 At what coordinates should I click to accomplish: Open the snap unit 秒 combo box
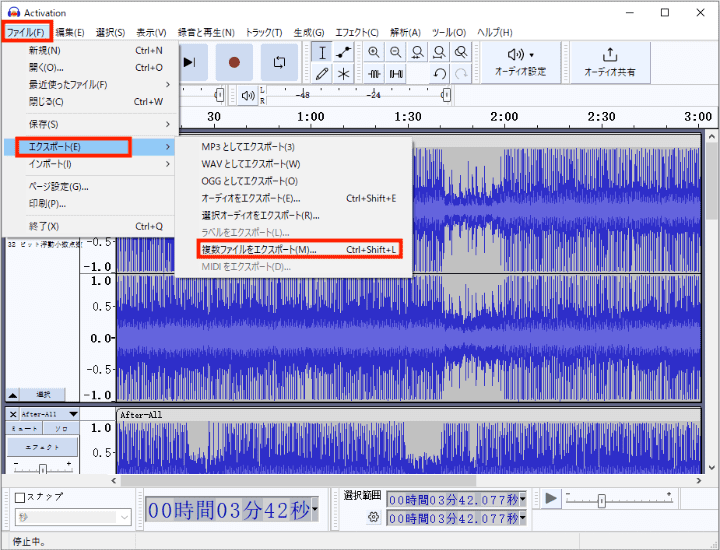coord(73,517)
